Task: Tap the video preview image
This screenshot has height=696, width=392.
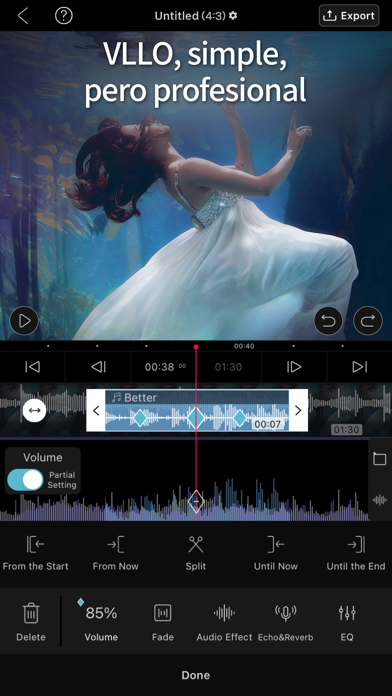Action: [x=196, y=186]
